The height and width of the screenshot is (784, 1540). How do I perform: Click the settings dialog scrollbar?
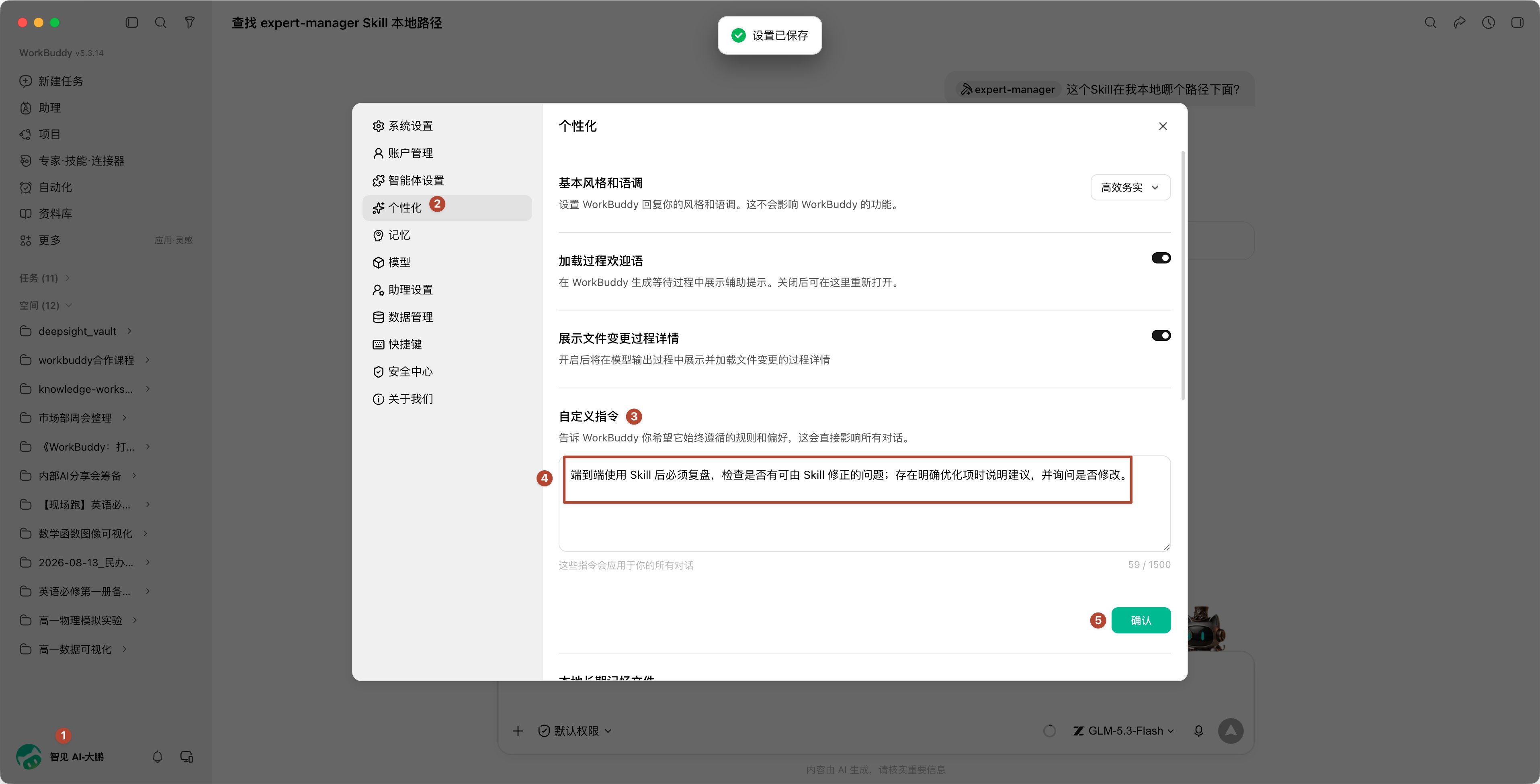point(1182,276)
